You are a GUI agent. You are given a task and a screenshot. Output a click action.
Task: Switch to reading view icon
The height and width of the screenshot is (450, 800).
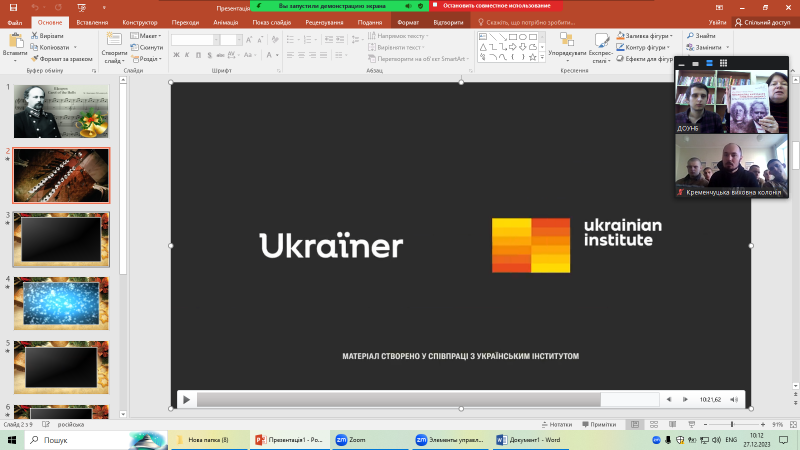tap(672, 424)
